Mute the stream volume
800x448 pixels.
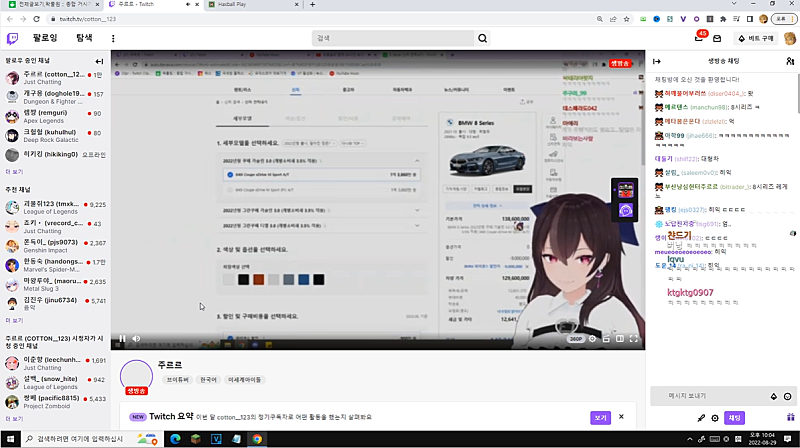pos(136,338)
